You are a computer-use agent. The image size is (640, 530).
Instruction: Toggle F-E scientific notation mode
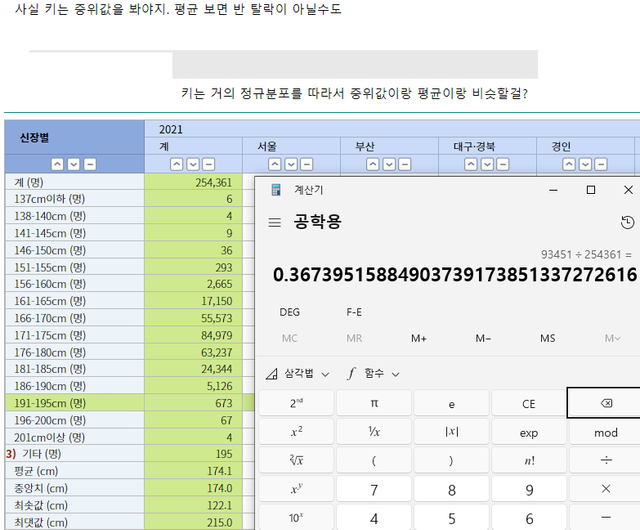pos(354,312)
